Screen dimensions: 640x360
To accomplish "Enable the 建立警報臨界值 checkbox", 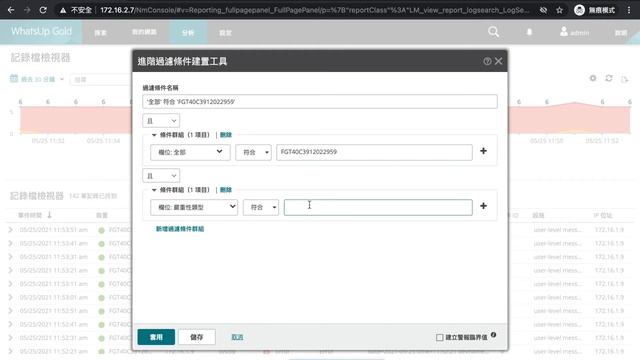I will point(440,338).
